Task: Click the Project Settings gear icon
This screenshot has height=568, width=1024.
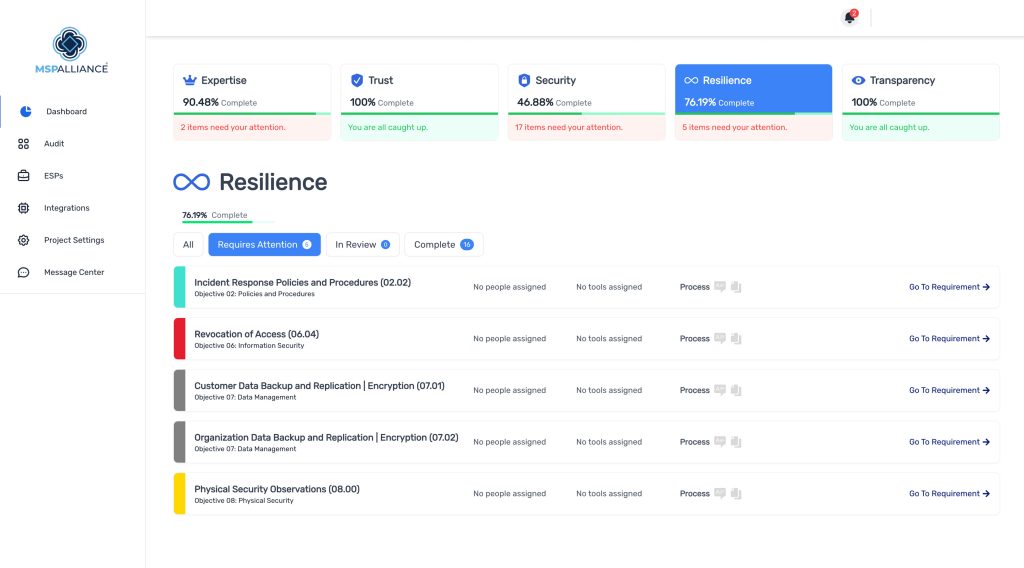Action: pyautogui.click(x=24, y=240)
